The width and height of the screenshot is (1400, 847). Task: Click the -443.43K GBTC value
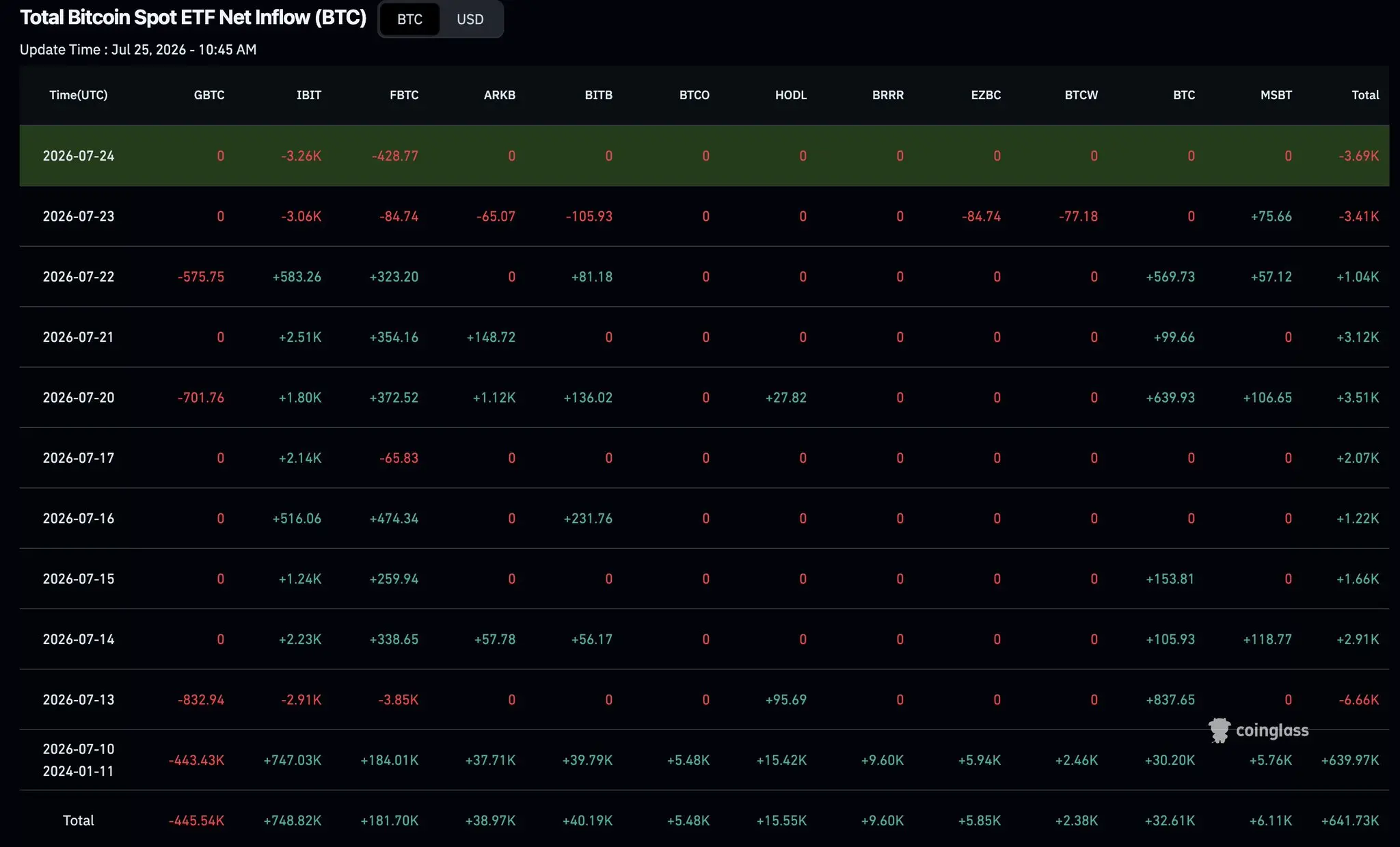pos(197,760)
